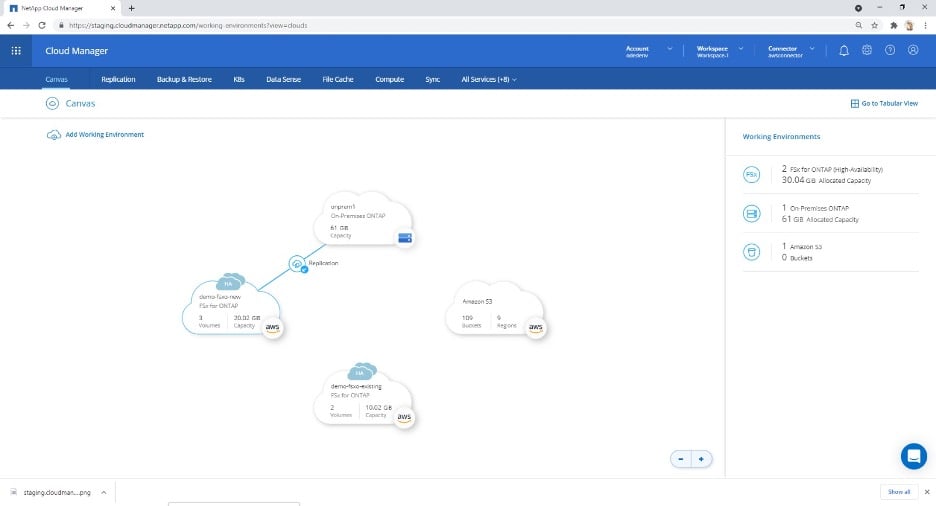Click the Amazon S3 bucket summary icon
This screenshot has width=936, height=506.
(751, 252)
